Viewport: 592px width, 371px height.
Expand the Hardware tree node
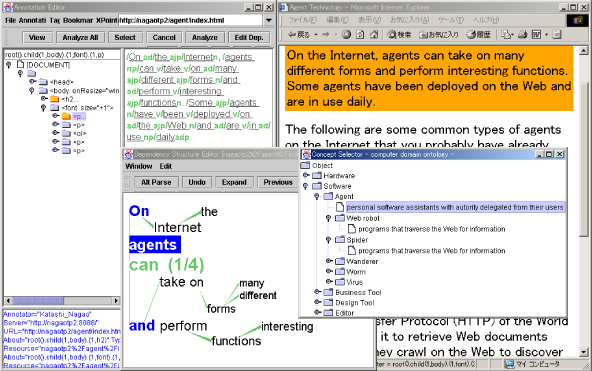tap(307, 175)
